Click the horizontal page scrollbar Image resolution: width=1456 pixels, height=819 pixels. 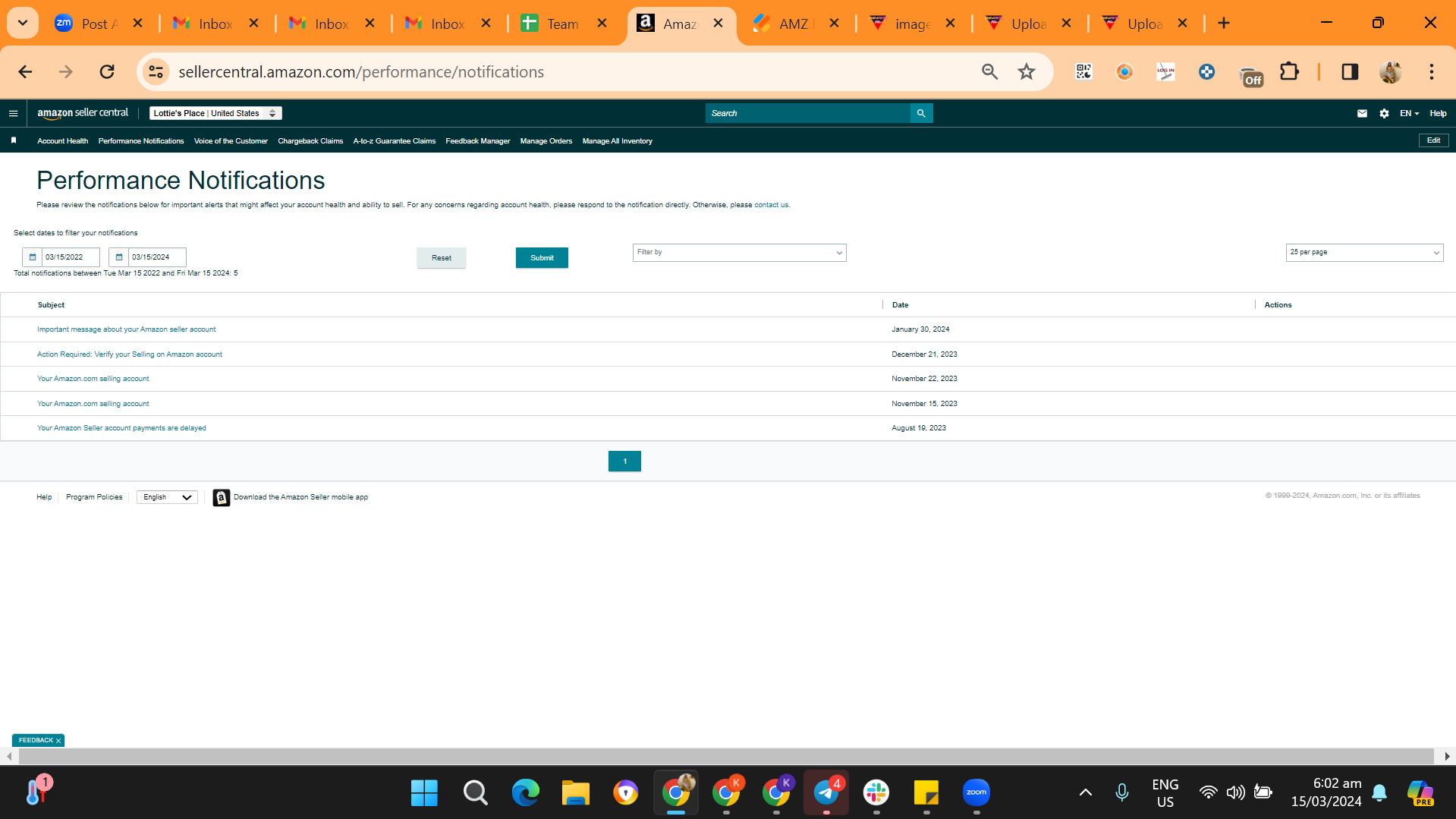[x=726, y=756]
